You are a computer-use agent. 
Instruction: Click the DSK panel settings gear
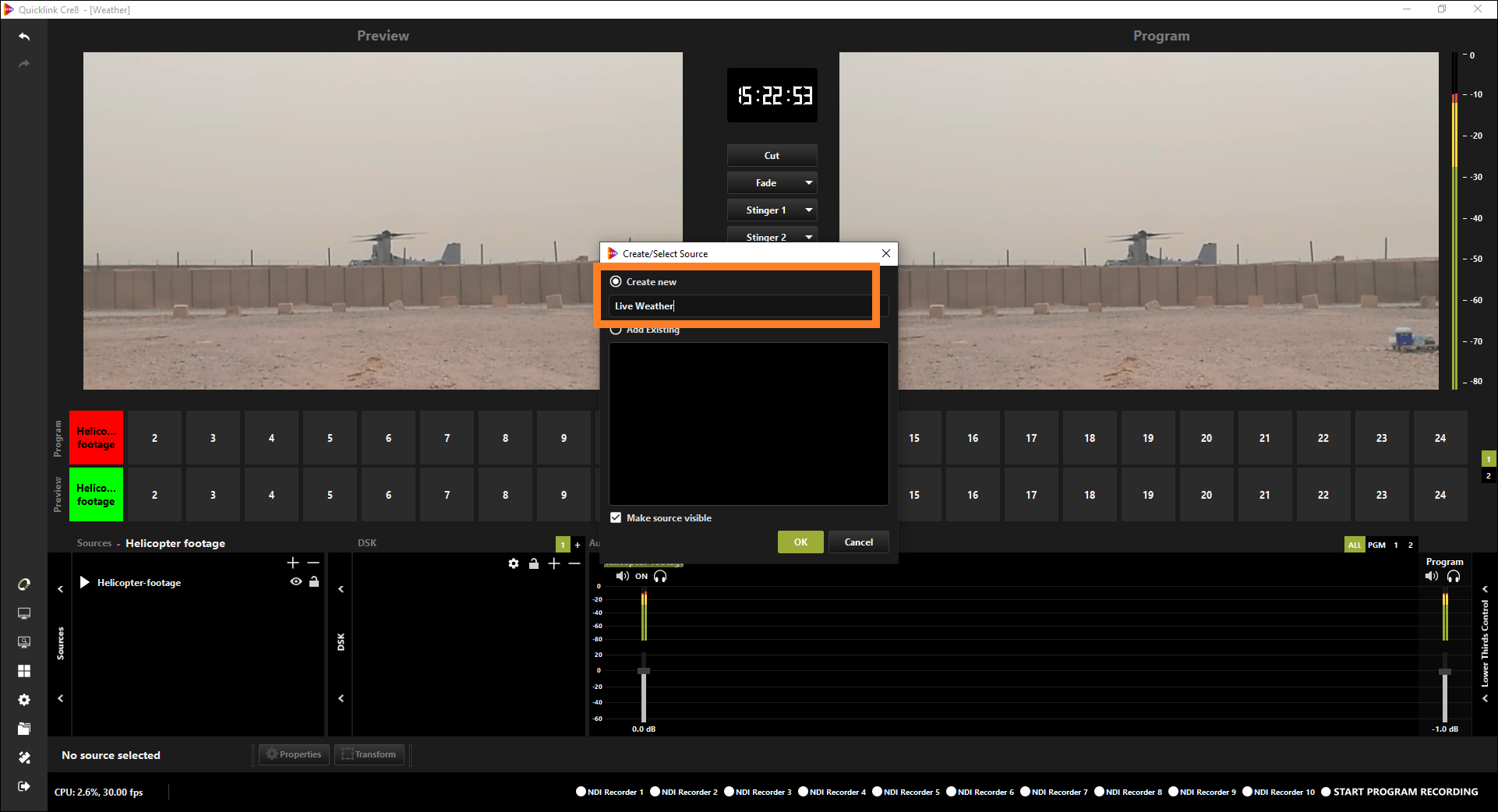point(514,563)
